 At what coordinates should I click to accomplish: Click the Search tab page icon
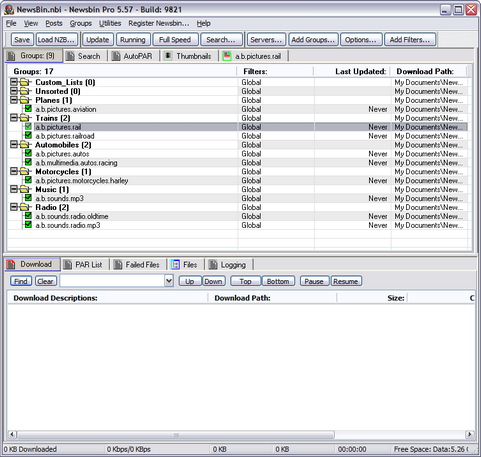(x=70, y=56)
